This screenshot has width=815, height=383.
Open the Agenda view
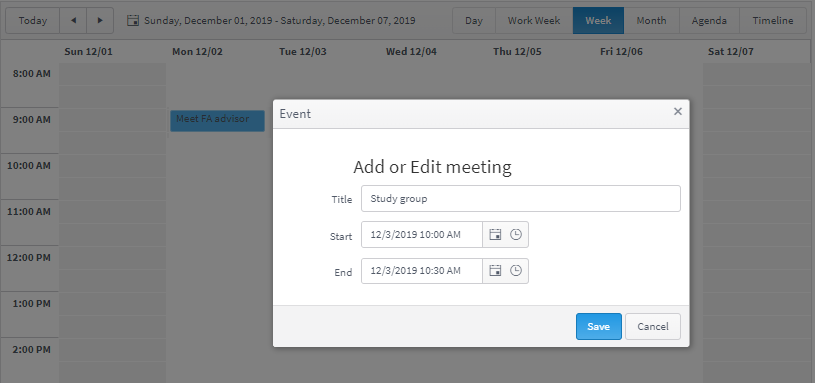pos(709,21)
